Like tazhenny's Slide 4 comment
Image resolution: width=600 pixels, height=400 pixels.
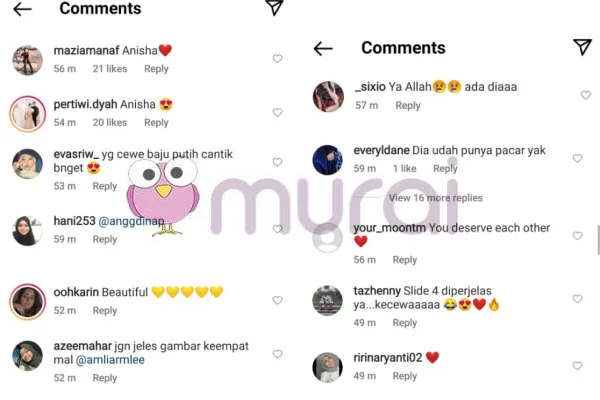[x=577, y=299]
